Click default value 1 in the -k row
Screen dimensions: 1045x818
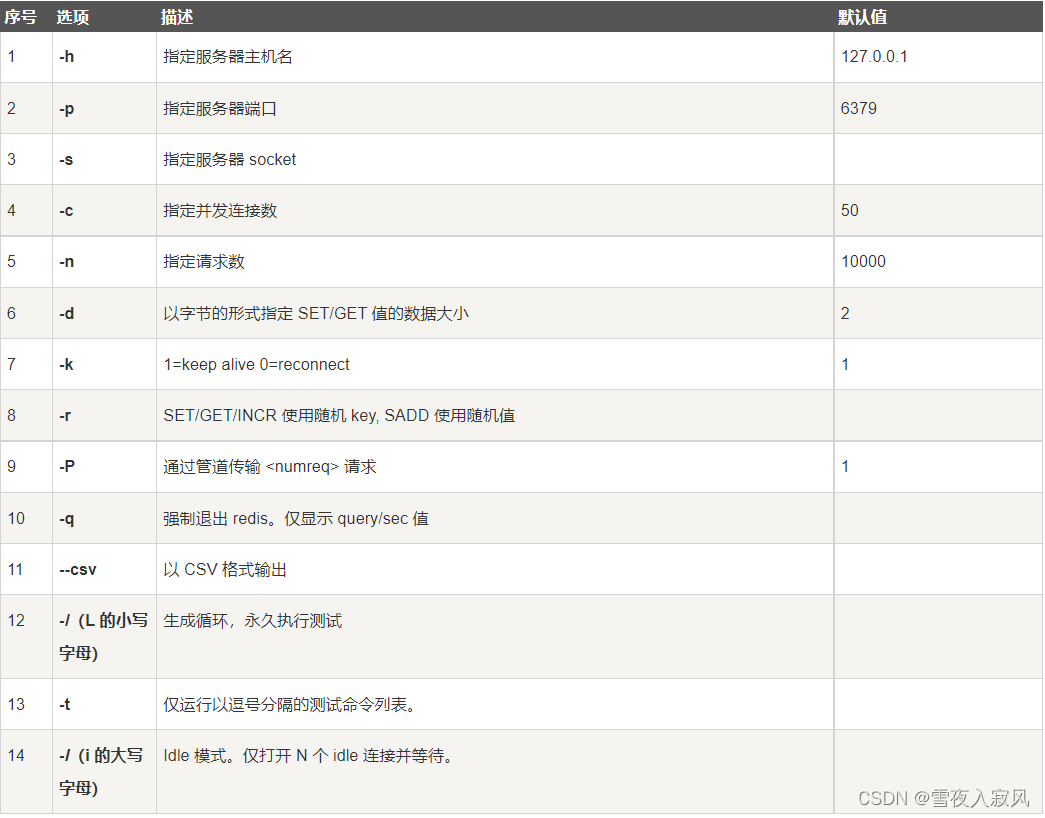pyautogui.click(x=845, y=365)
